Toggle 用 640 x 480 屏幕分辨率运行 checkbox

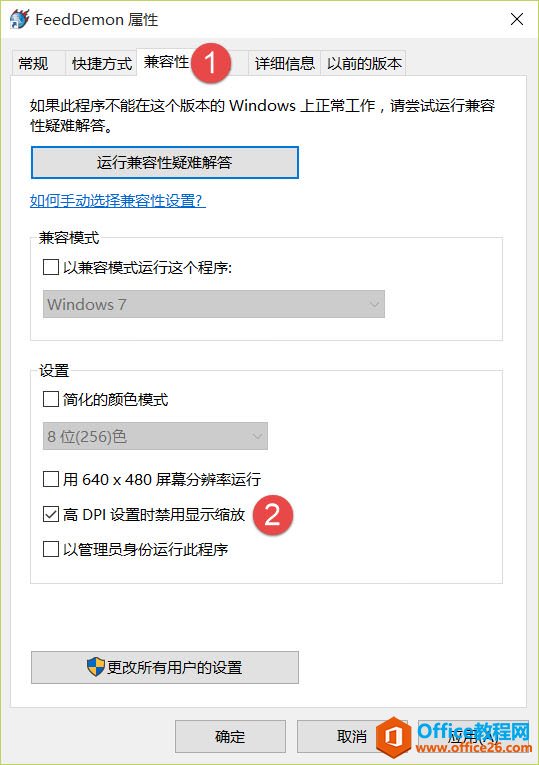coord(51,479)
